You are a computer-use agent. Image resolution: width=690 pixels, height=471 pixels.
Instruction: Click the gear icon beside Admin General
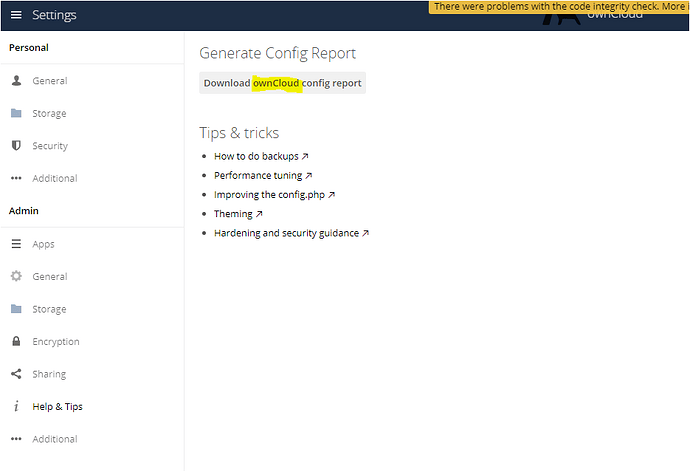(16, 276)
